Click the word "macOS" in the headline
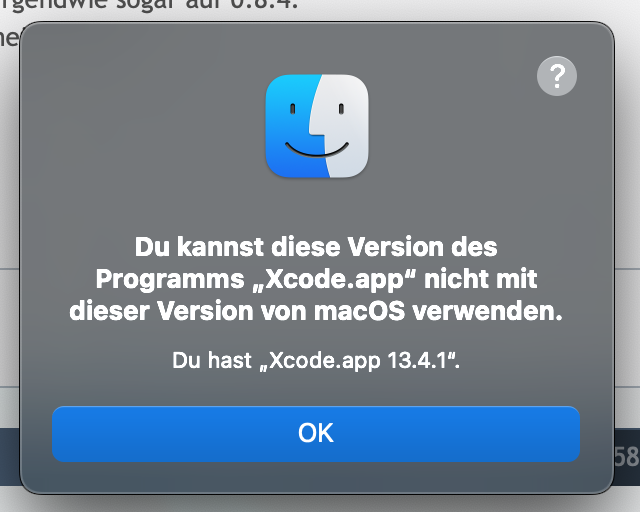Screen dimensions: 640x512 click(x=359, y=311)
